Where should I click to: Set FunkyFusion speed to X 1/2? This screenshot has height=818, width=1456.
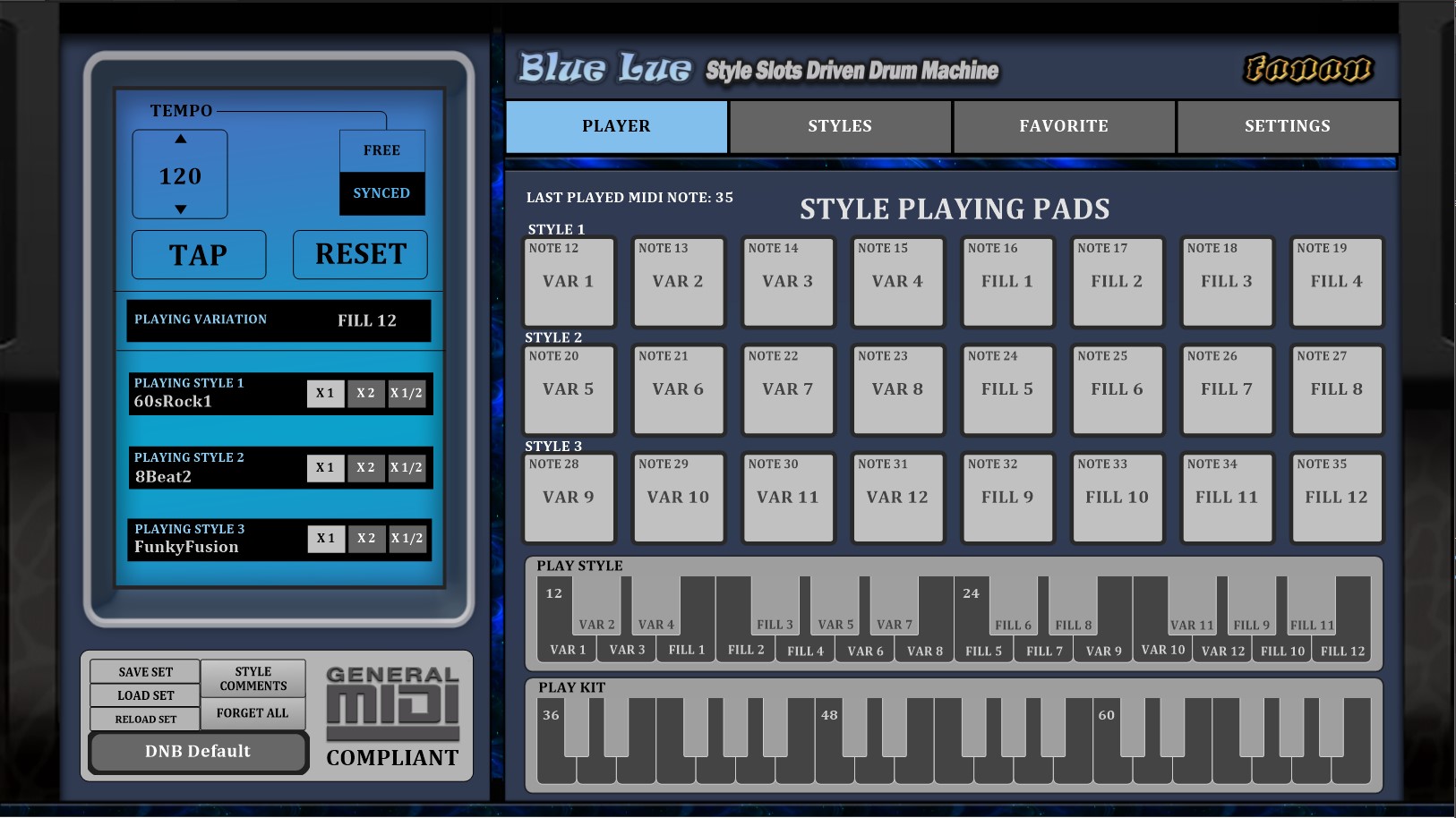pos(408,538)
